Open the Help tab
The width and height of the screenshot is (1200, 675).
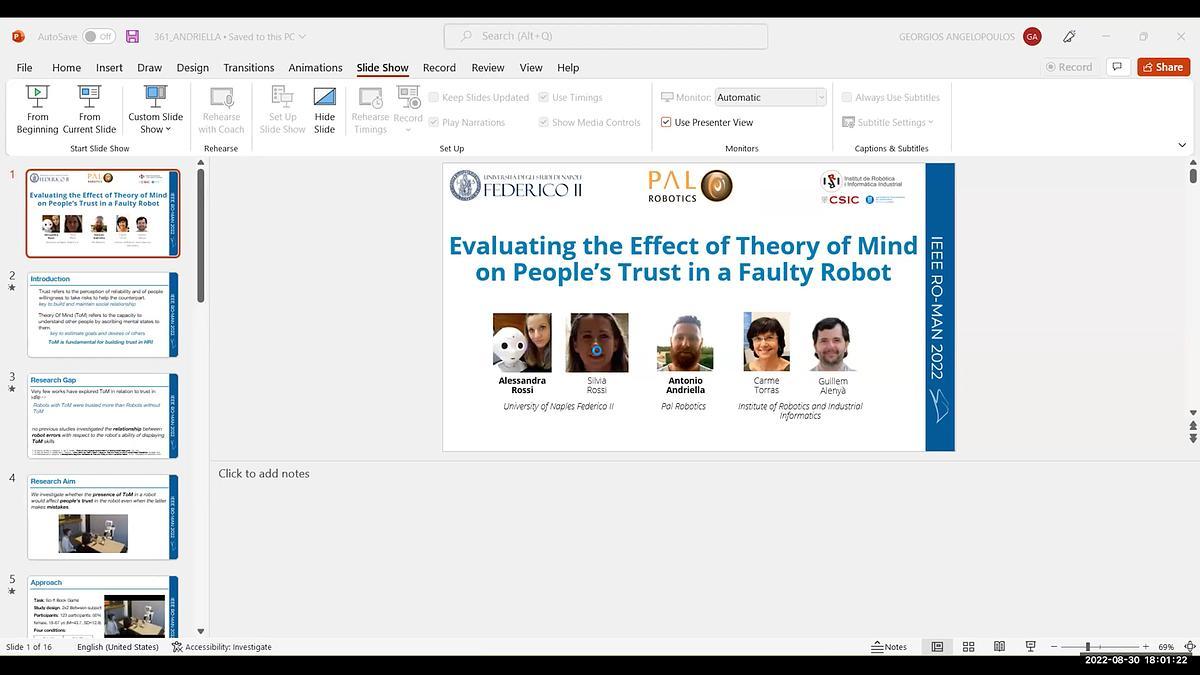coord(568,67)
